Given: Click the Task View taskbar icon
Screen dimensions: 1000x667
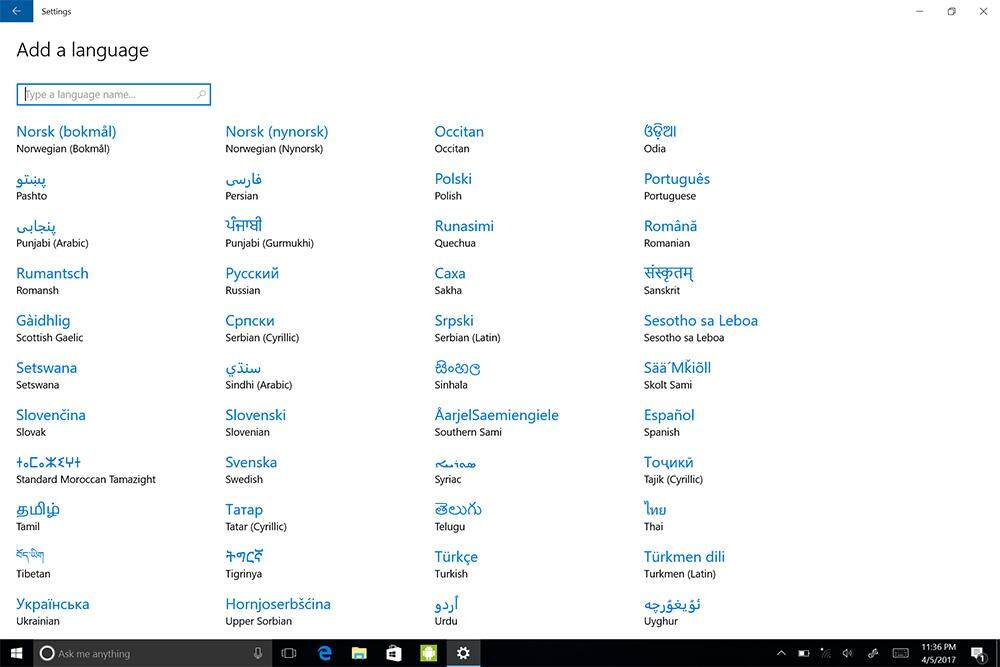Looking at the screenshot, I should click(x=289, y=653).
